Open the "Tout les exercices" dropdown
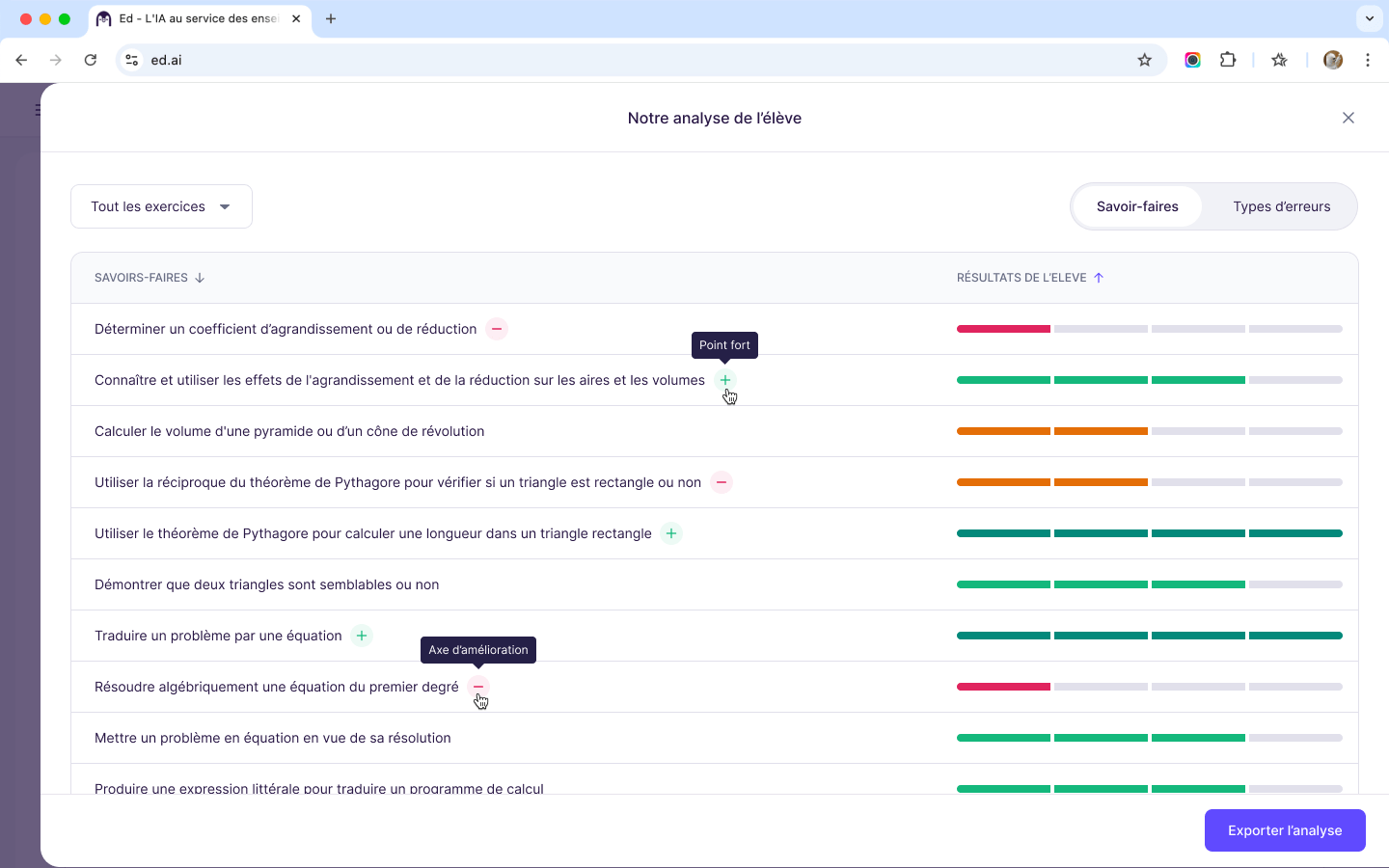 coord(161,206)
